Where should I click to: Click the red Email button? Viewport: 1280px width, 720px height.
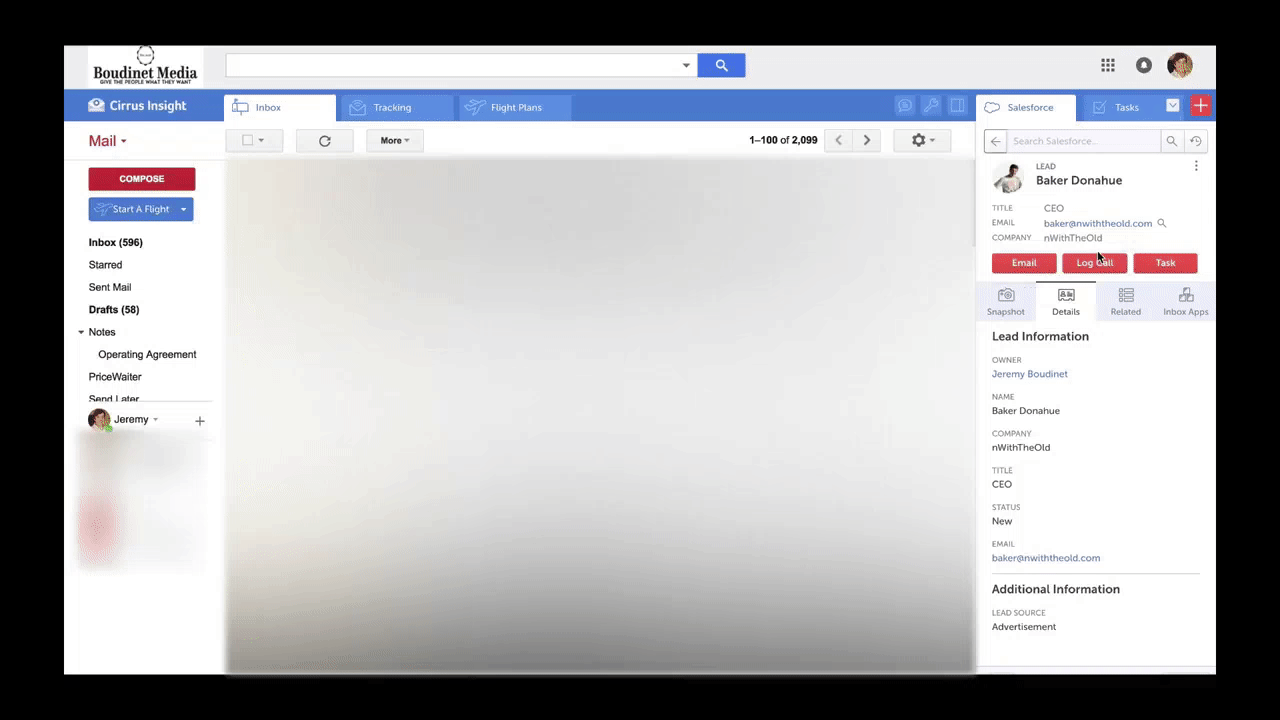(1024, 263)
